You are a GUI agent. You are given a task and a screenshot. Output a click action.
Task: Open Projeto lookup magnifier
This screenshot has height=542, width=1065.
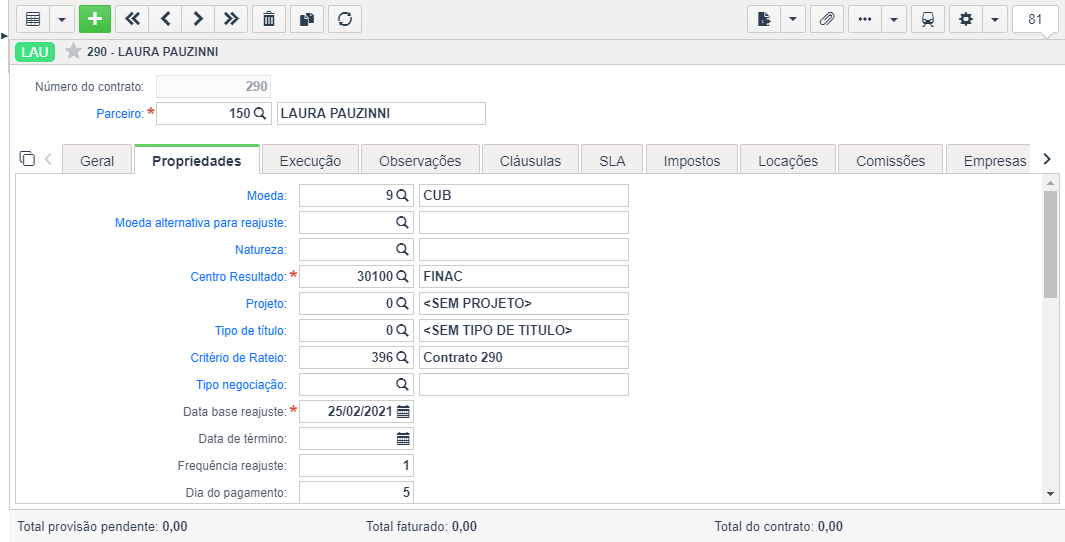[x=402, y=304]
